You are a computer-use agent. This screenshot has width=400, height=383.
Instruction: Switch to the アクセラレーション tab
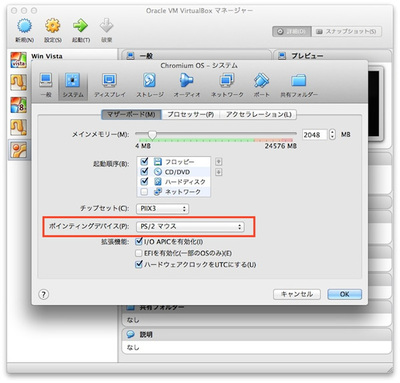258,115
